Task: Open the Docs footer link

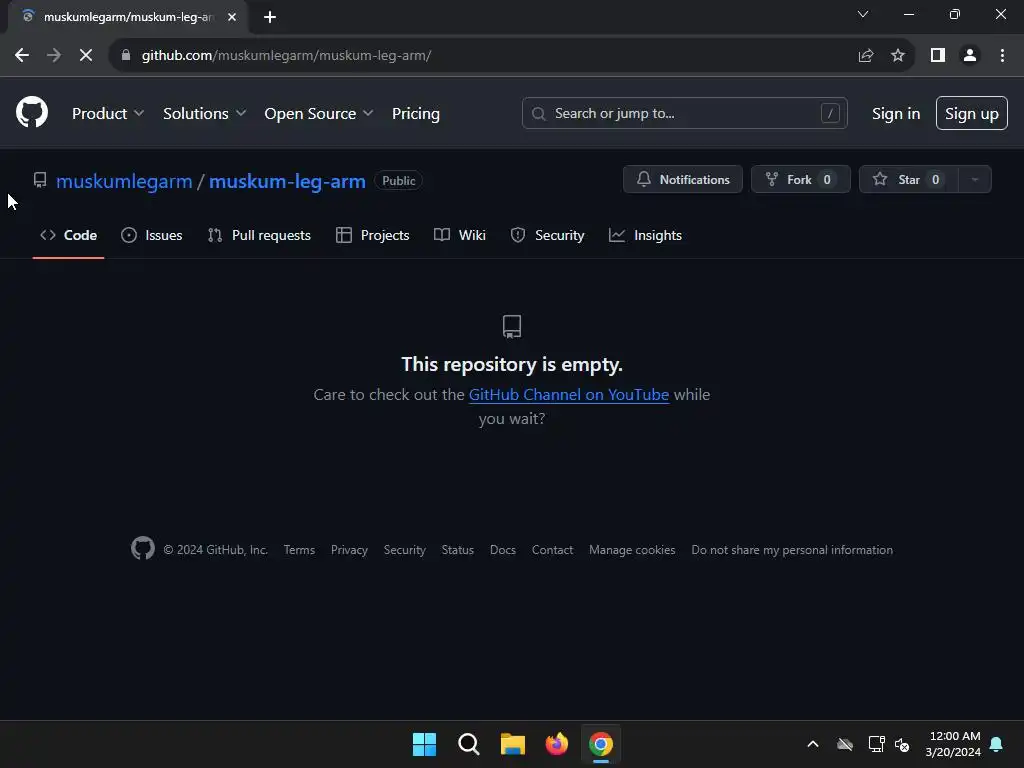Action: [503, 550]
